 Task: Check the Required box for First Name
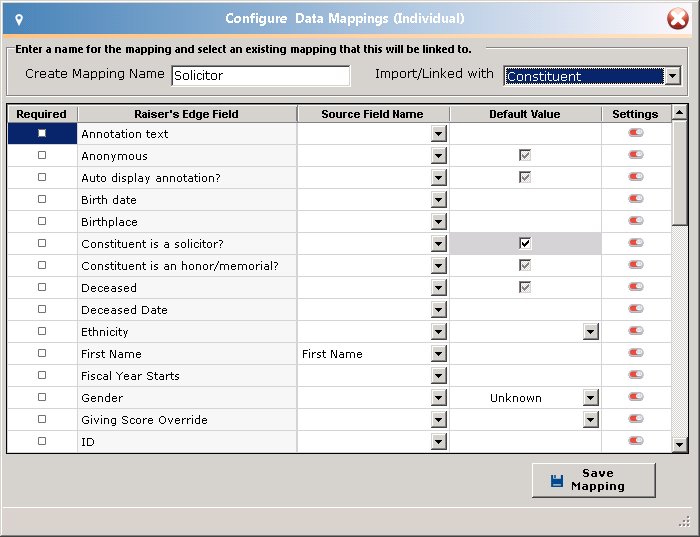point(42,353)
